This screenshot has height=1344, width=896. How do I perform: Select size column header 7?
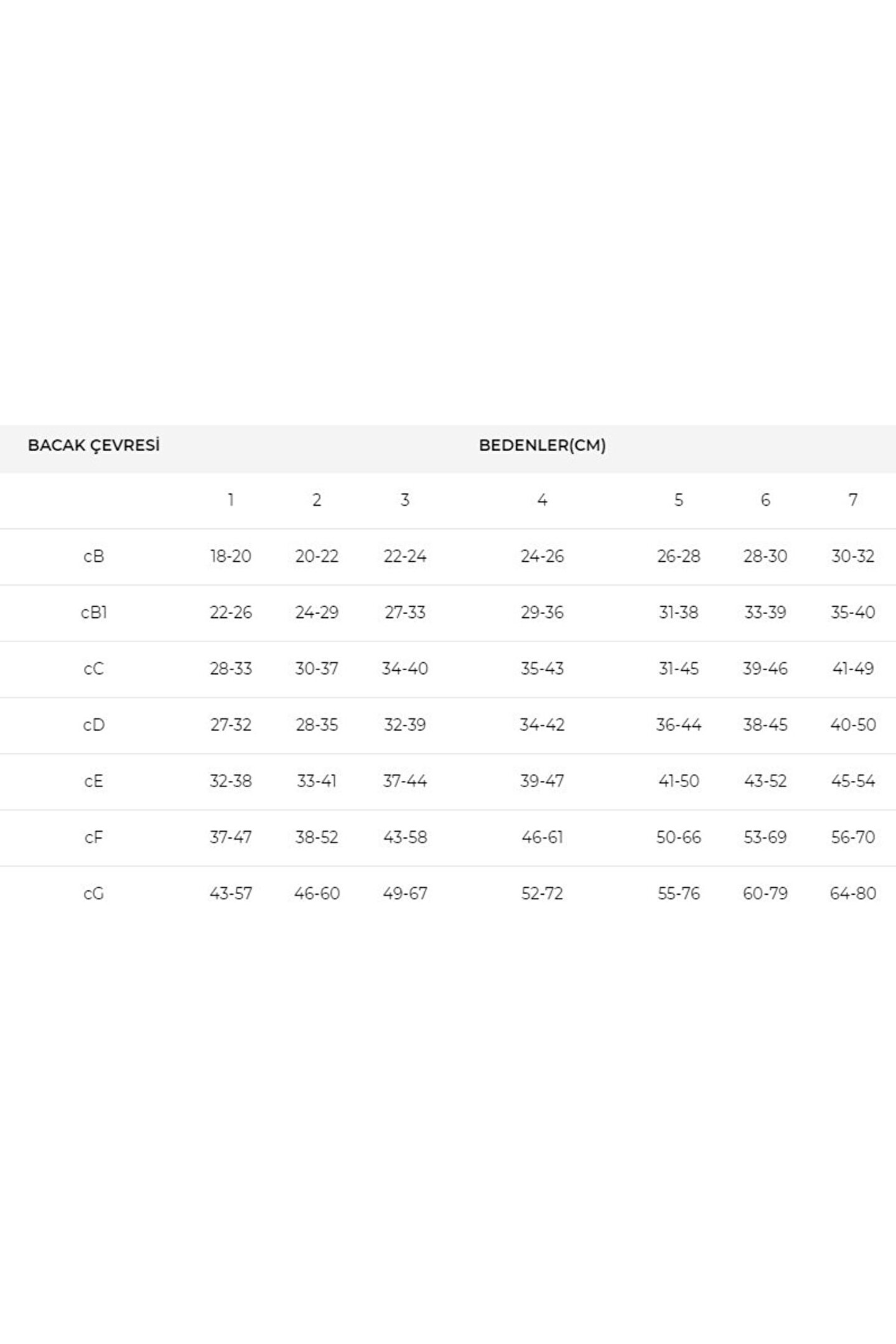(853, 500)
